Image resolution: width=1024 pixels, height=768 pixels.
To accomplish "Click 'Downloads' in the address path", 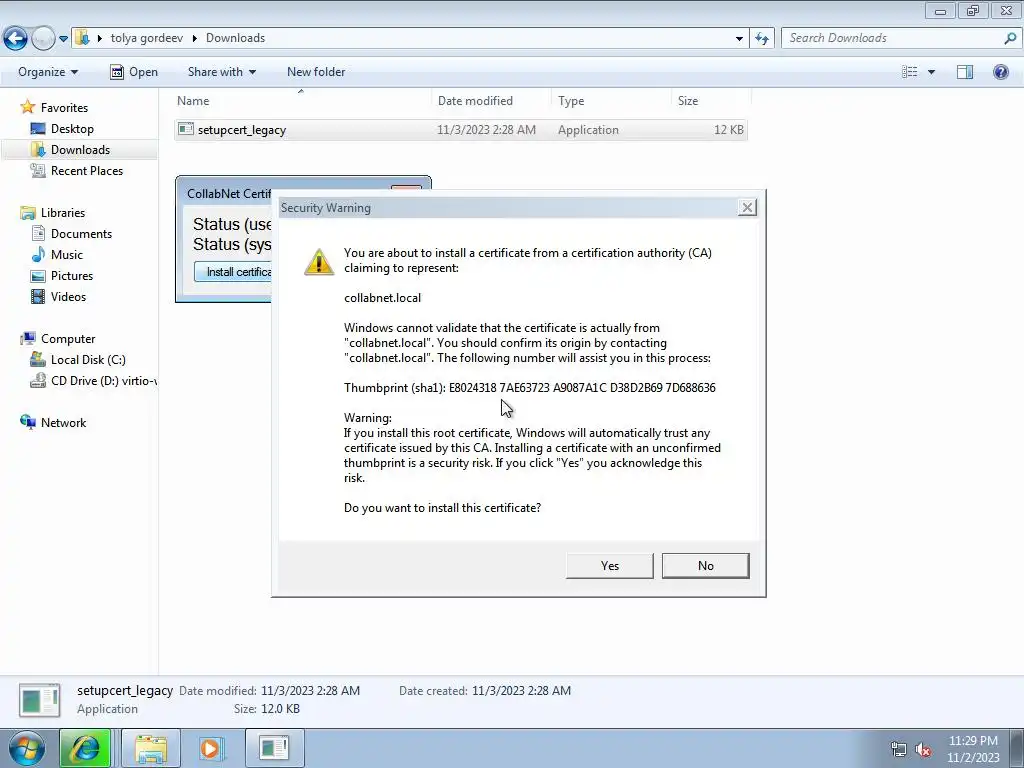I will pyautogui.click(x=235, y=38).
